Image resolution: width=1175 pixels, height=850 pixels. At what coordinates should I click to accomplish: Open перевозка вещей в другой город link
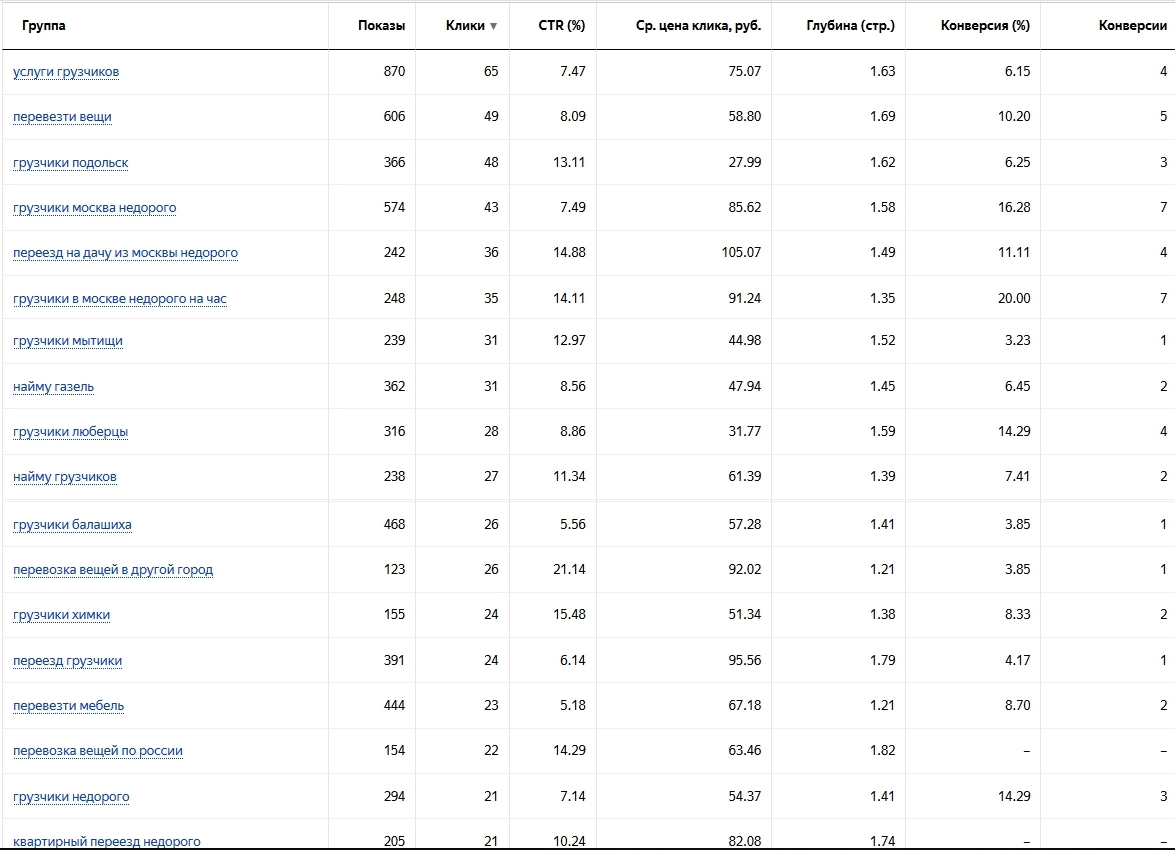pyautogui.click(x=113, y=570)
